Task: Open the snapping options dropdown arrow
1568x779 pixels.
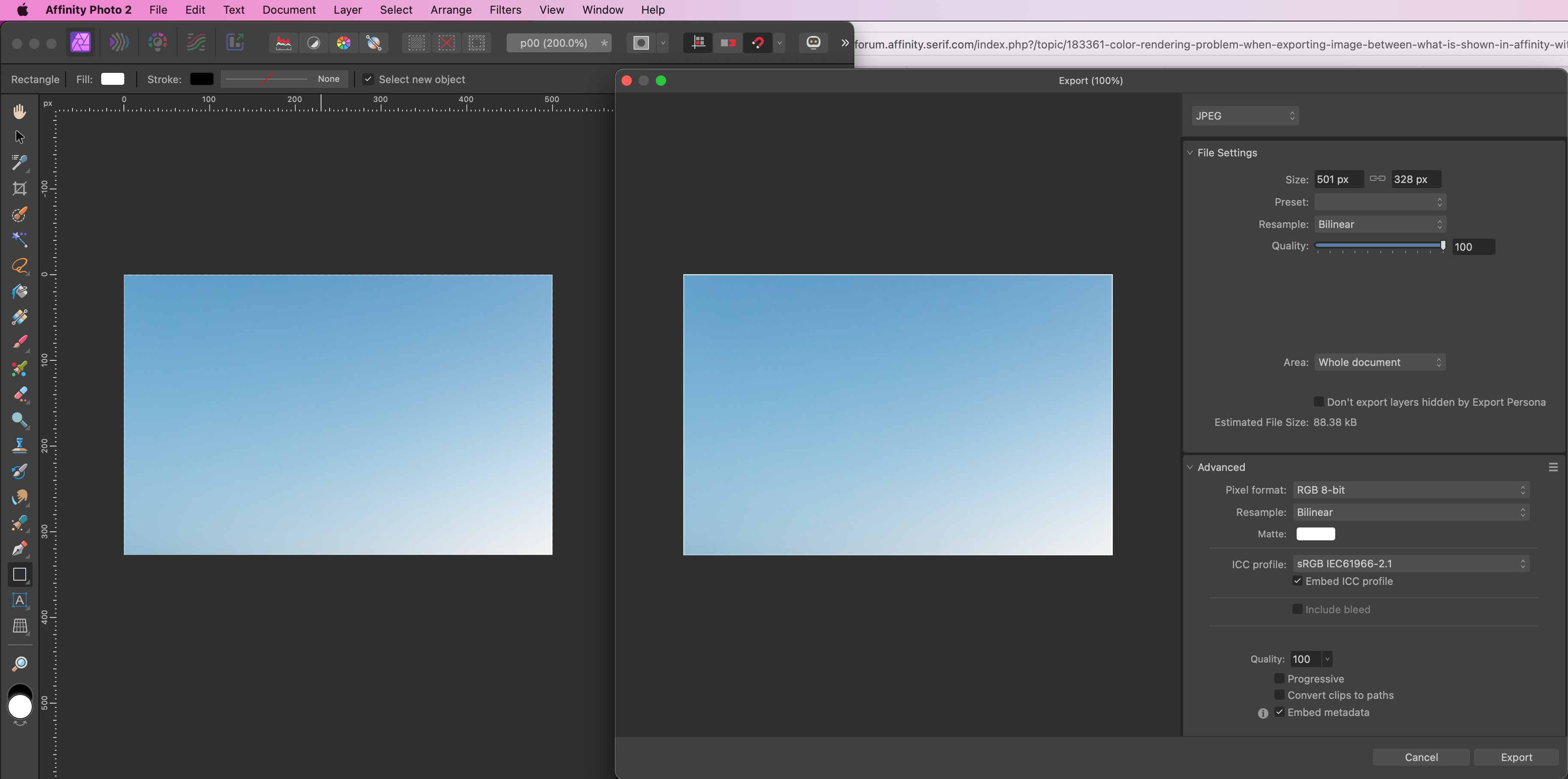Action: [x=780, y=42]
